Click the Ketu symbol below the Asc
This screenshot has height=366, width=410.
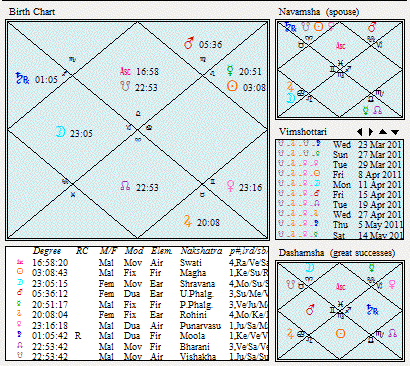click(x=125, y=86)
